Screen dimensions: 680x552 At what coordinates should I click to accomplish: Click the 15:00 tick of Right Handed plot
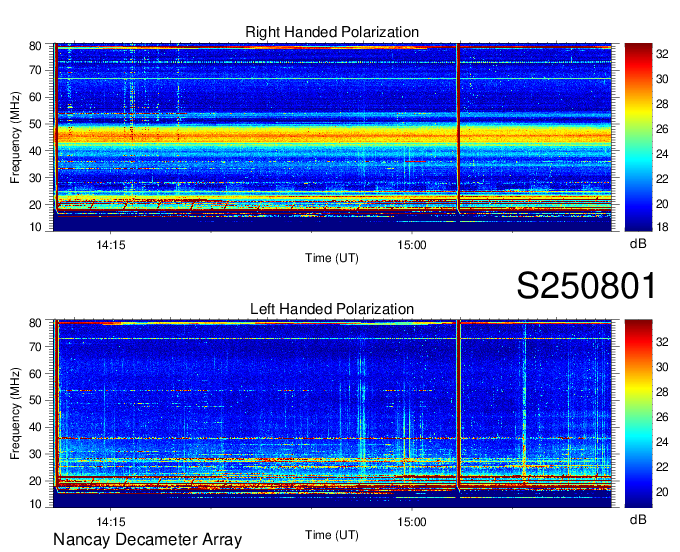[x=412, y=245]
